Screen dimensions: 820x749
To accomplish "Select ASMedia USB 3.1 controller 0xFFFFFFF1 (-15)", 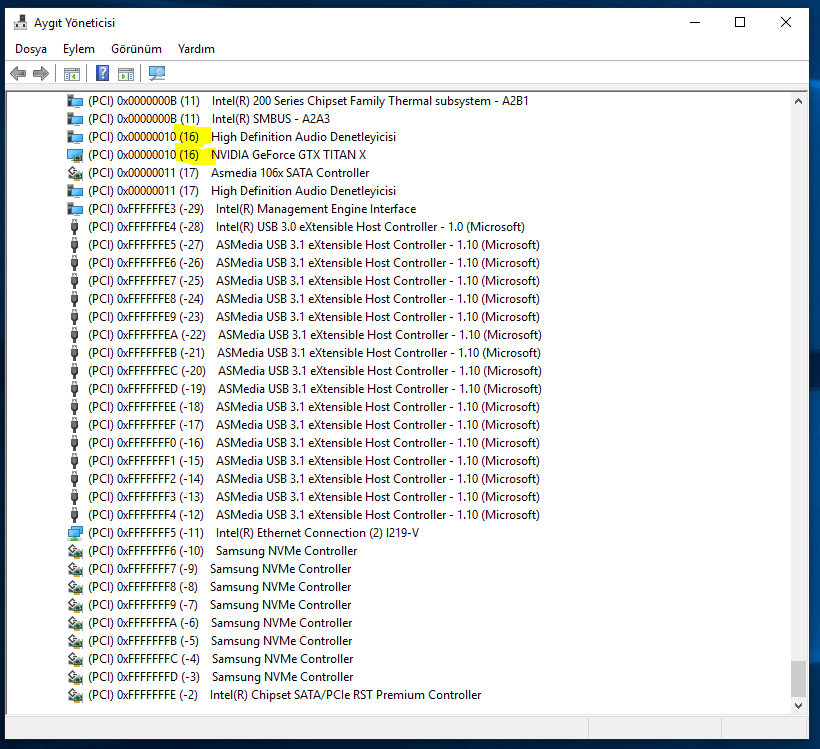I will pos(314,461).
